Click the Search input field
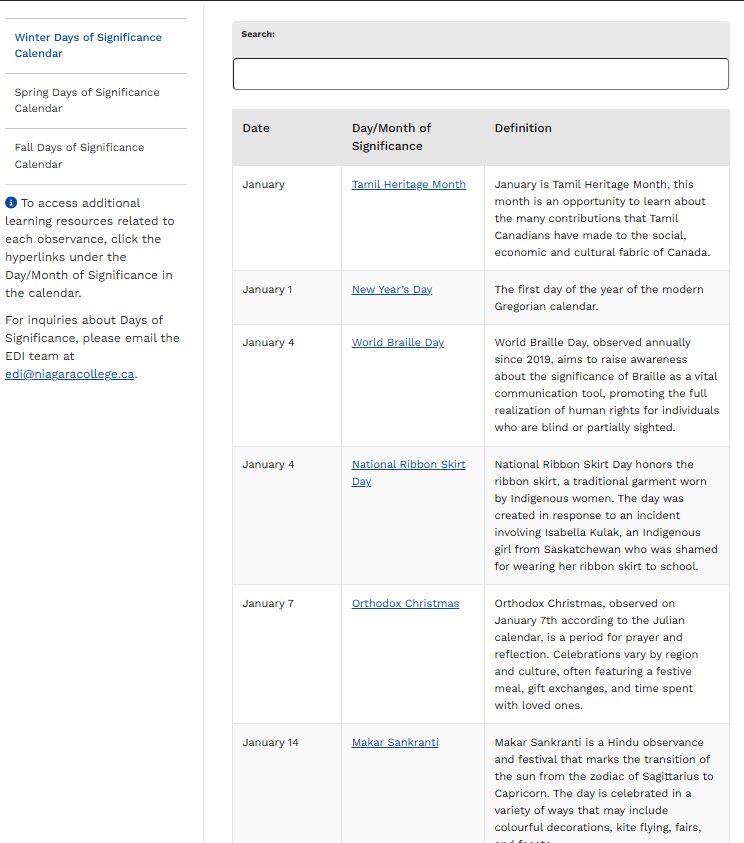The image size is (744, 843). 480,74
